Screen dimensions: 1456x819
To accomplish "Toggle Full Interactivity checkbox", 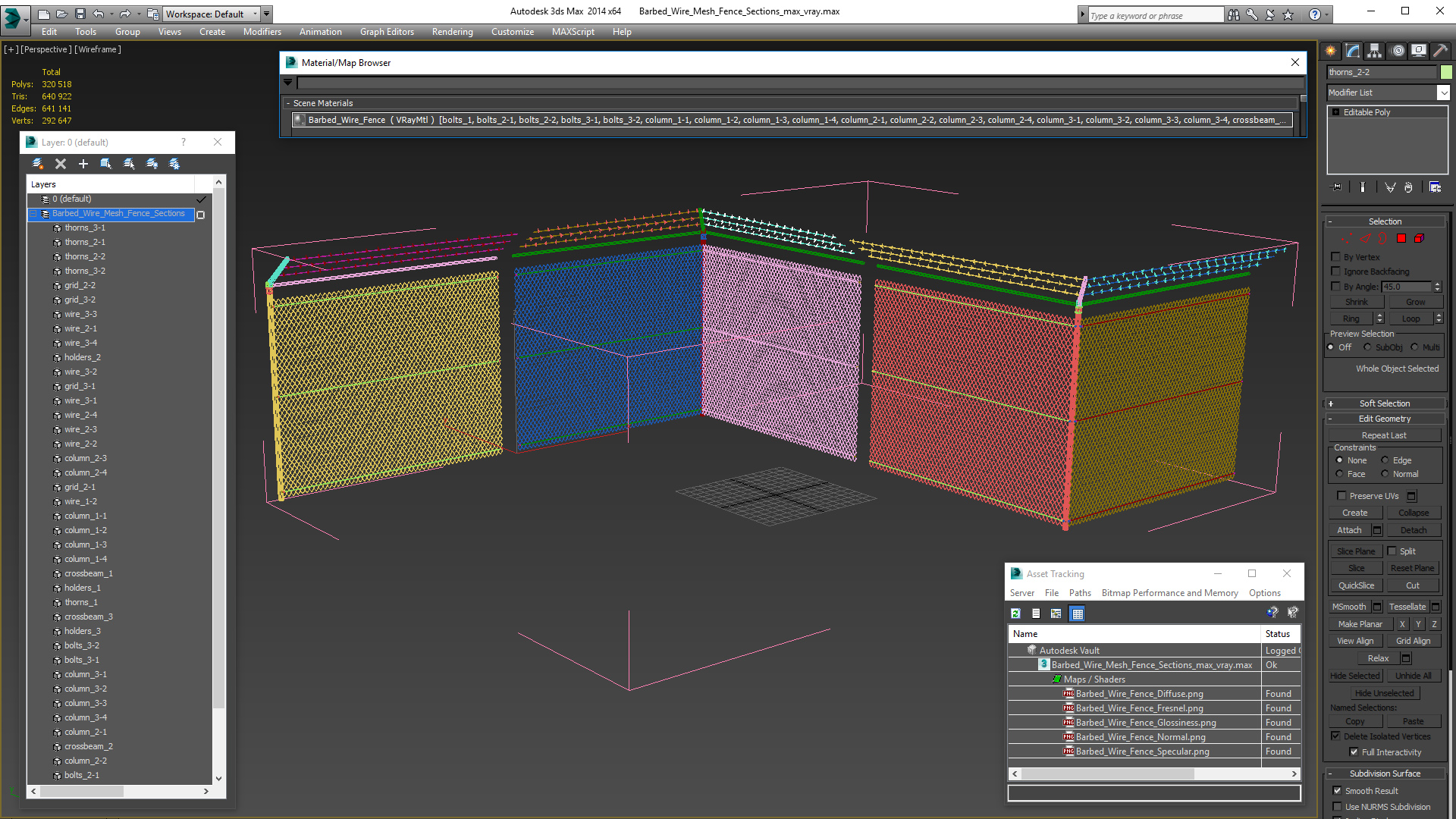I will point(1354,752).
